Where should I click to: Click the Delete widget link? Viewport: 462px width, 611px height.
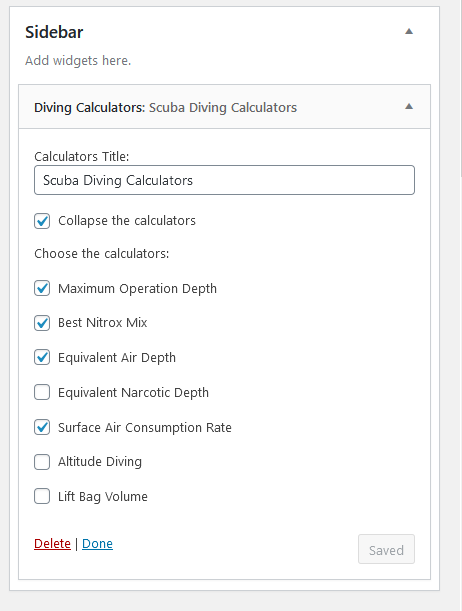52,544
